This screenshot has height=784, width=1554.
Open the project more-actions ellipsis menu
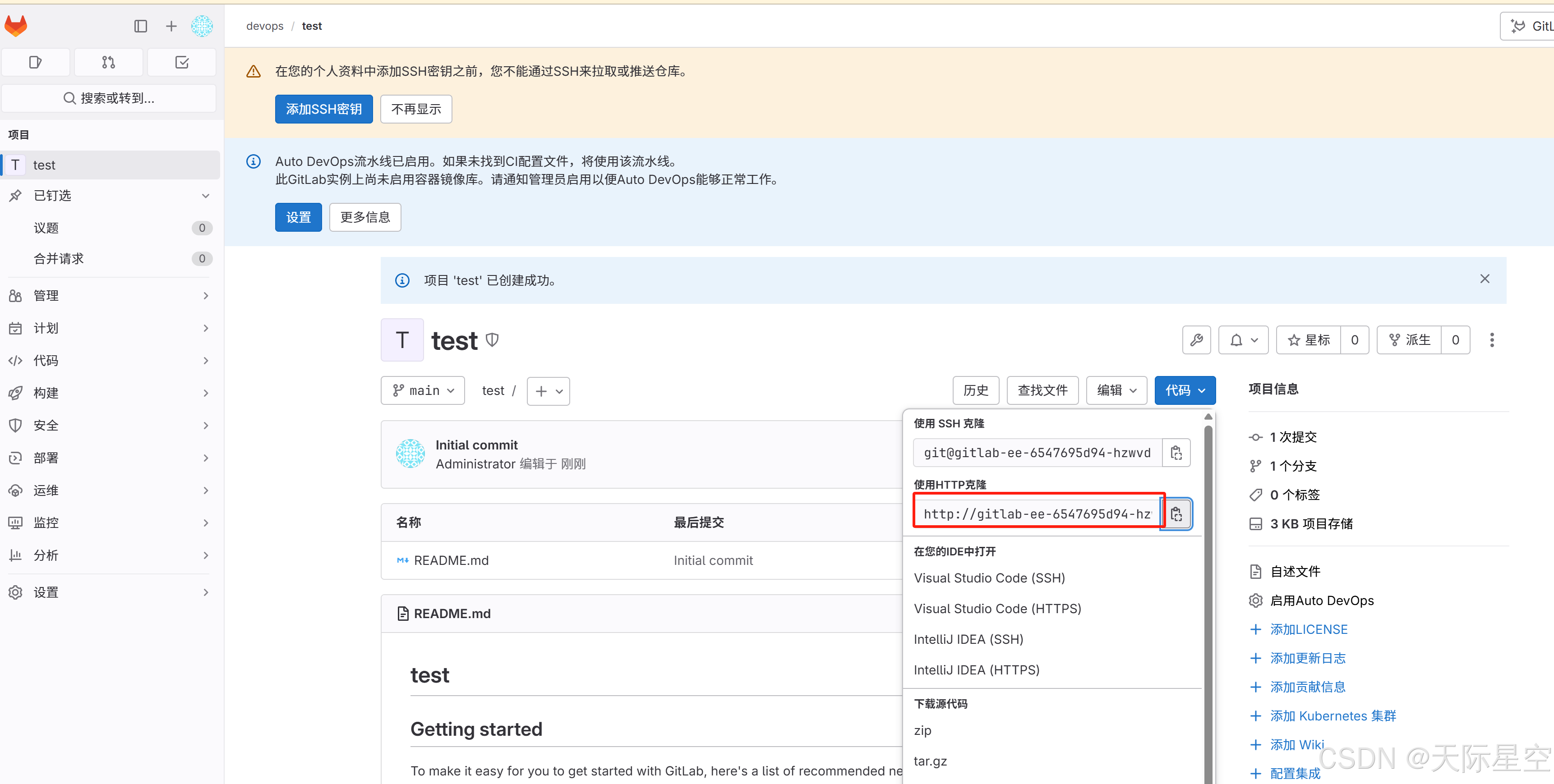pyautogui.click(x=1492, y=339)
